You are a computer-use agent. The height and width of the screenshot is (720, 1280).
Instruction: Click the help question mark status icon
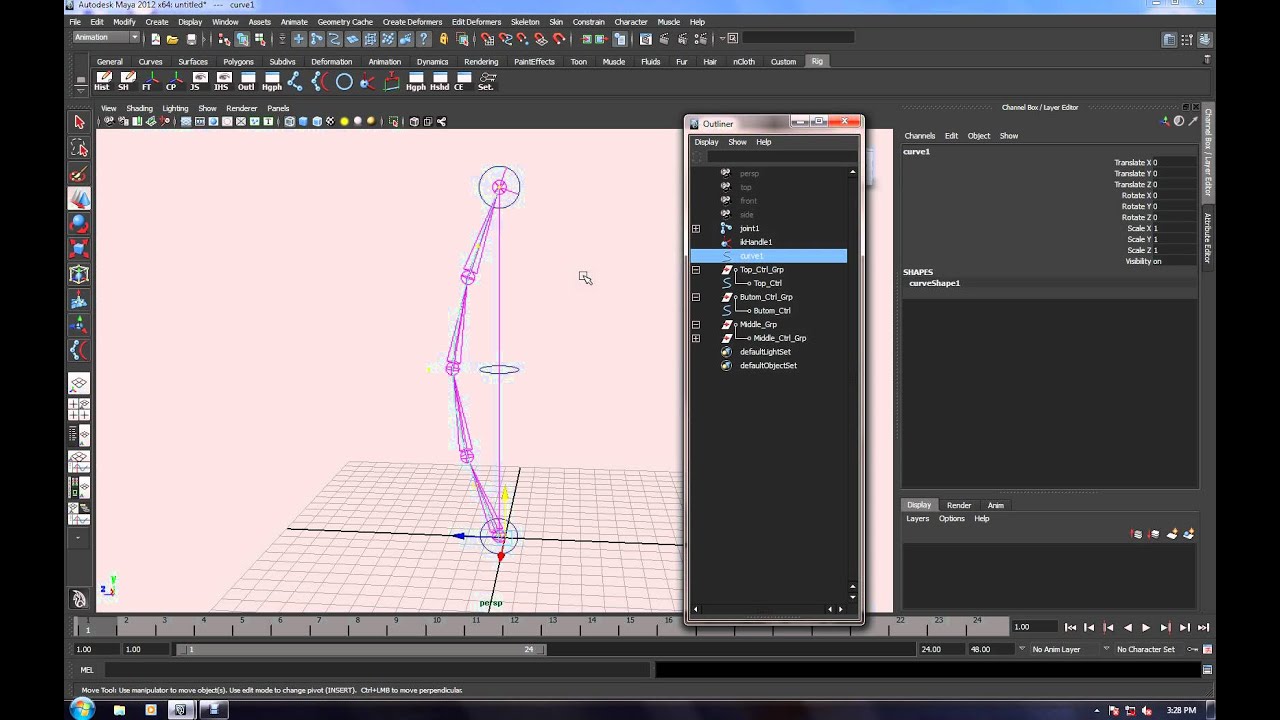(424, 39)
